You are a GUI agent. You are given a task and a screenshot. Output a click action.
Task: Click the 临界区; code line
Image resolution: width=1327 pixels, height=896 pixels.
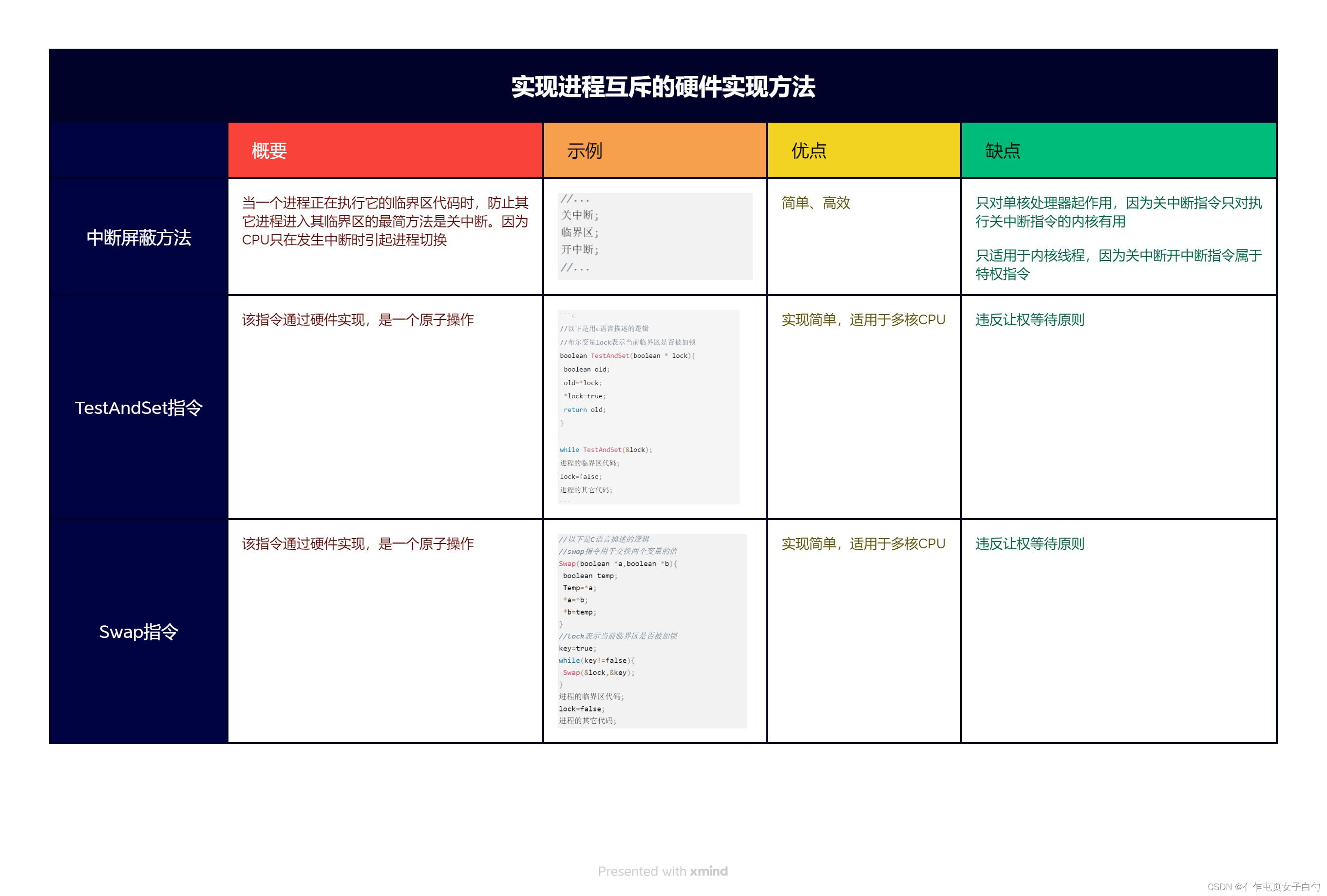(x=580, y=232)
